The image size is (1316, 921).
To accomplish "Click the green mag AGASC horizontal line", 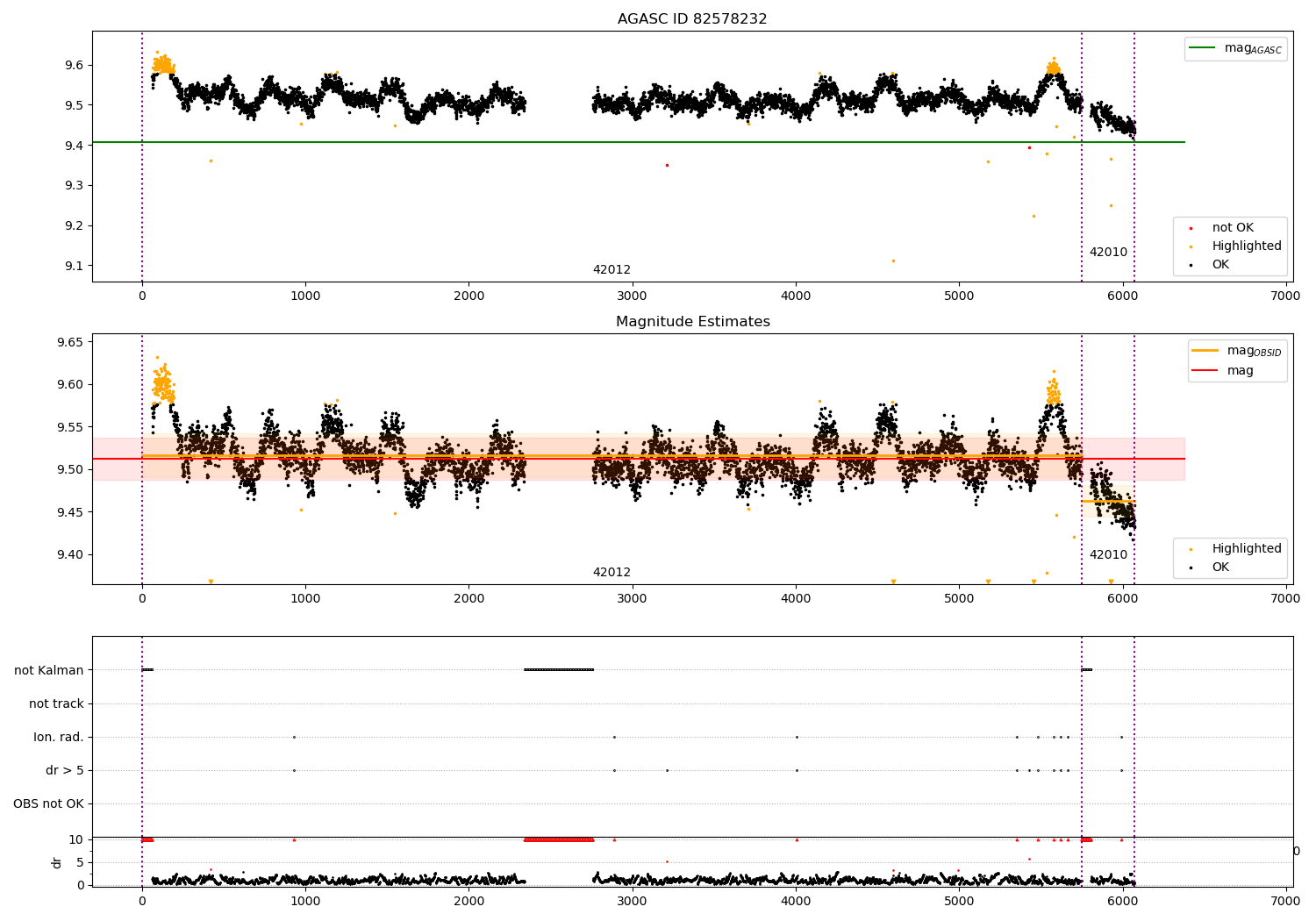I will tap(638, 142).
